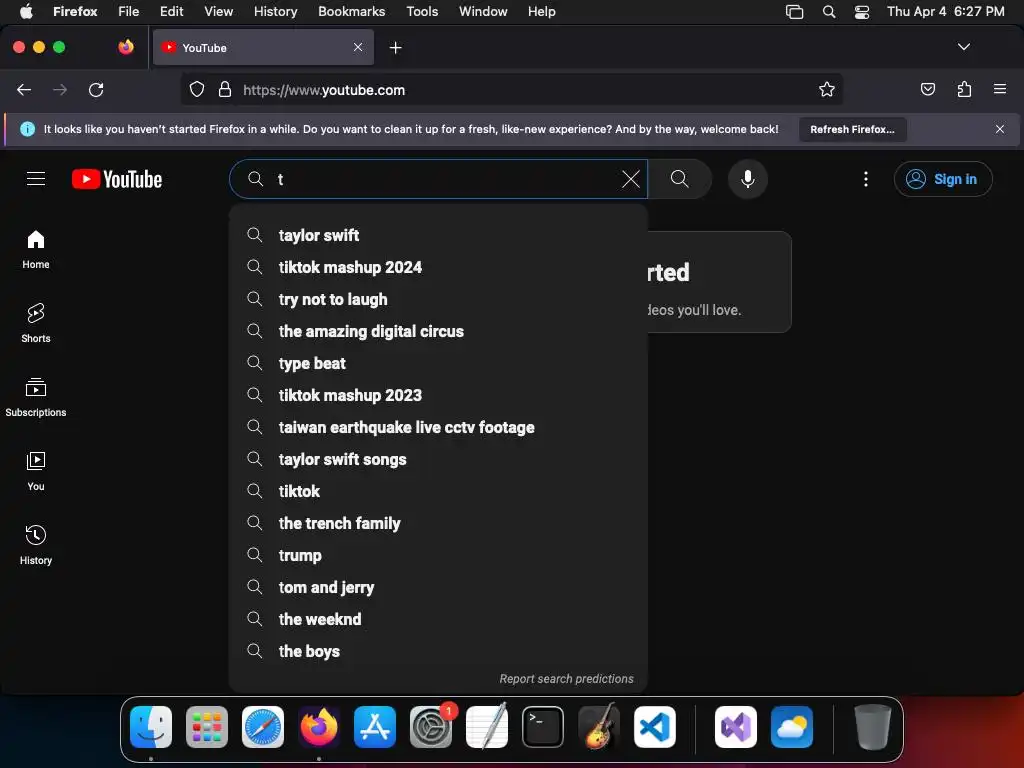1024x768 pixels.
Task: Open Terminal from the Dock
Action: [543, 727]
